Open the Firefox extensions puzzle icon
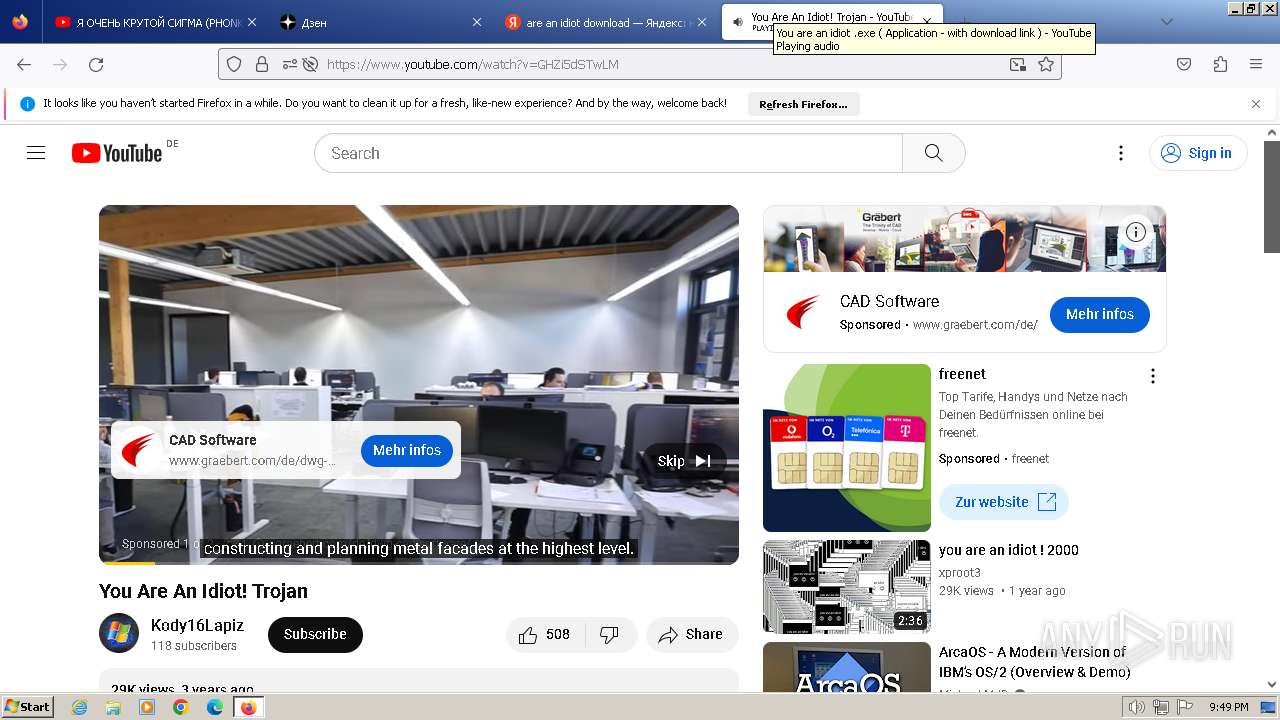 click(x=1220, y=64)
